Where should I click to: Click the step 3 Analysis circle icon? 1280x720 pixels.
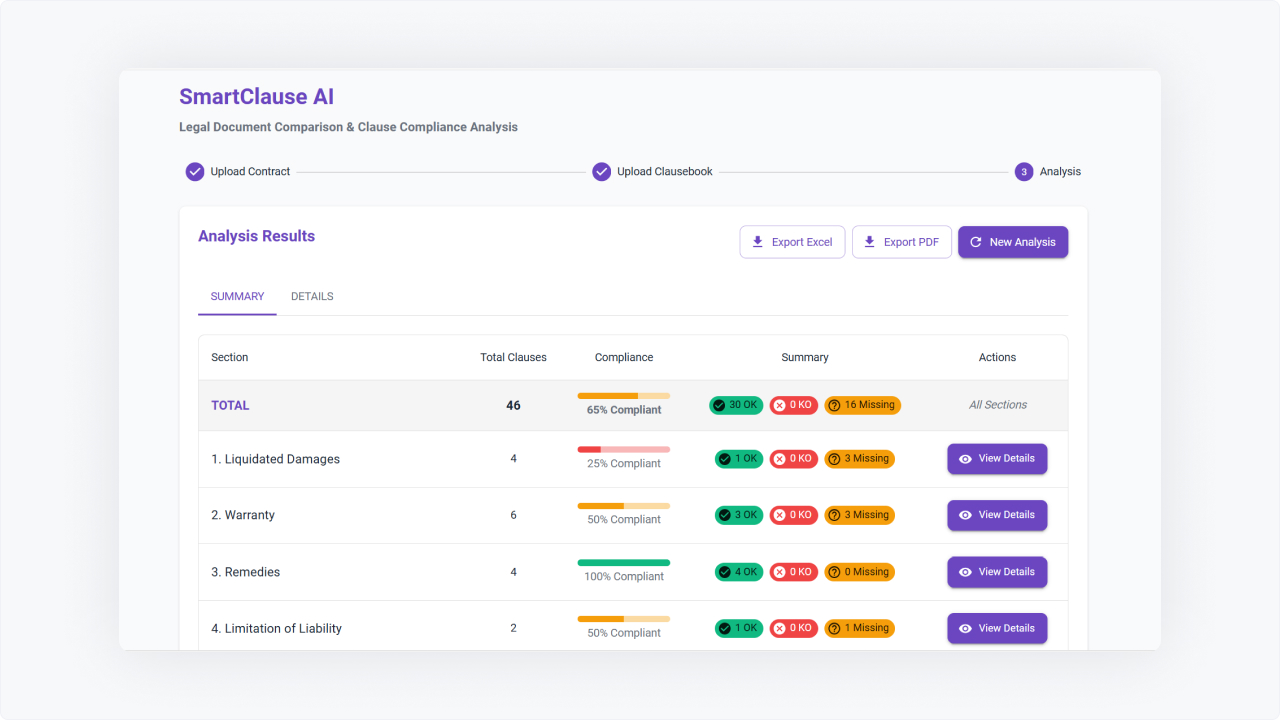point(1024,172)
